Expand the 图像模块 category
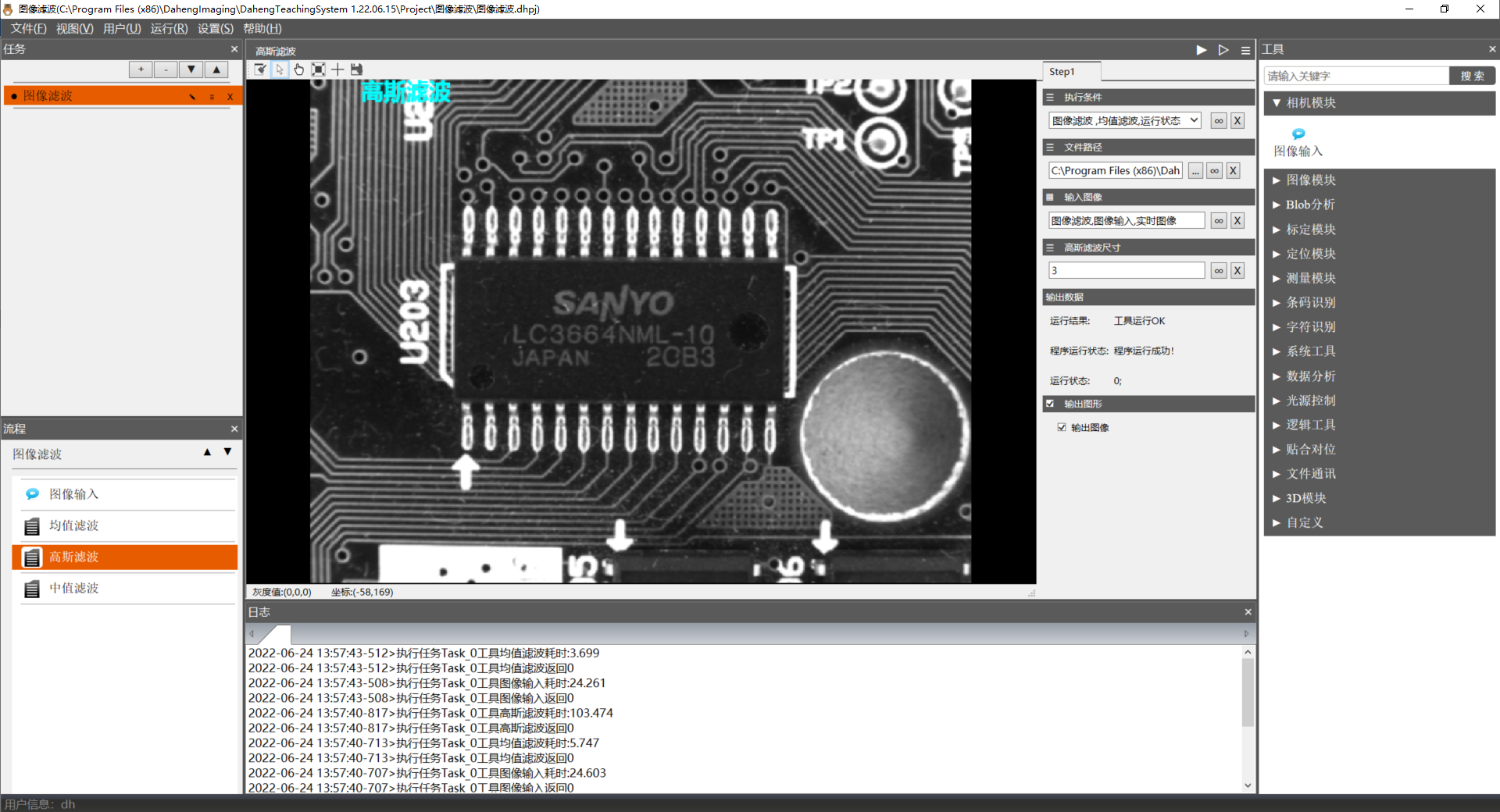1500x812 pixels. click(x=1380, y=180)
